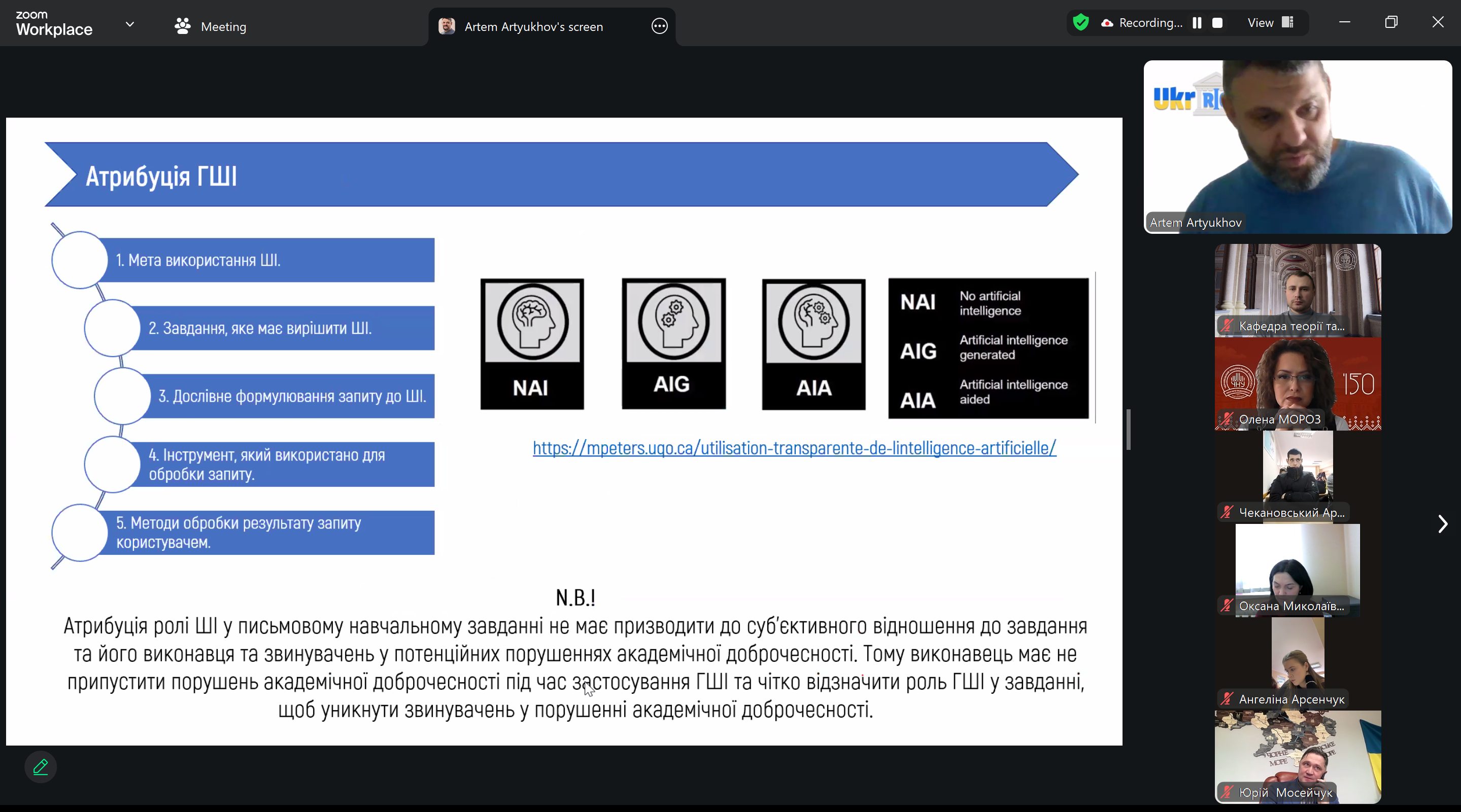Click the side panel divider handle
Image resolution: width=1461 pixels, height=812 pixels.
[1129, 429]
